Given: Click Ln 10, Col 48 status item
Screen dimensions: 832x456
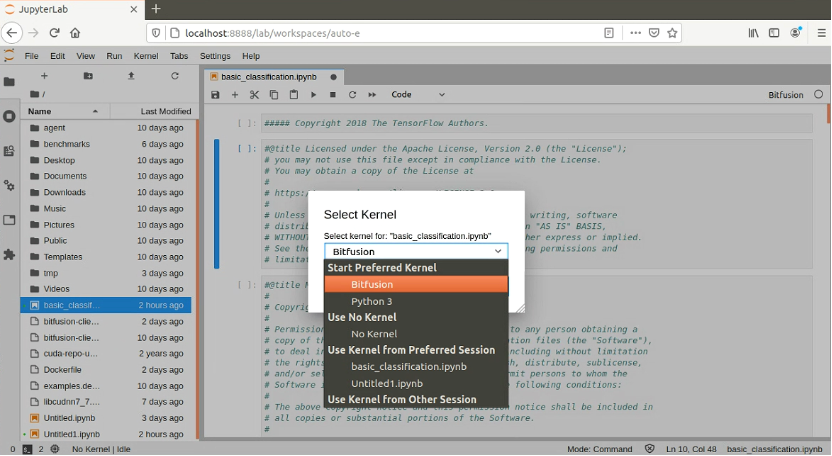Looking at the screenshot, I should click(x=691, y=450).
